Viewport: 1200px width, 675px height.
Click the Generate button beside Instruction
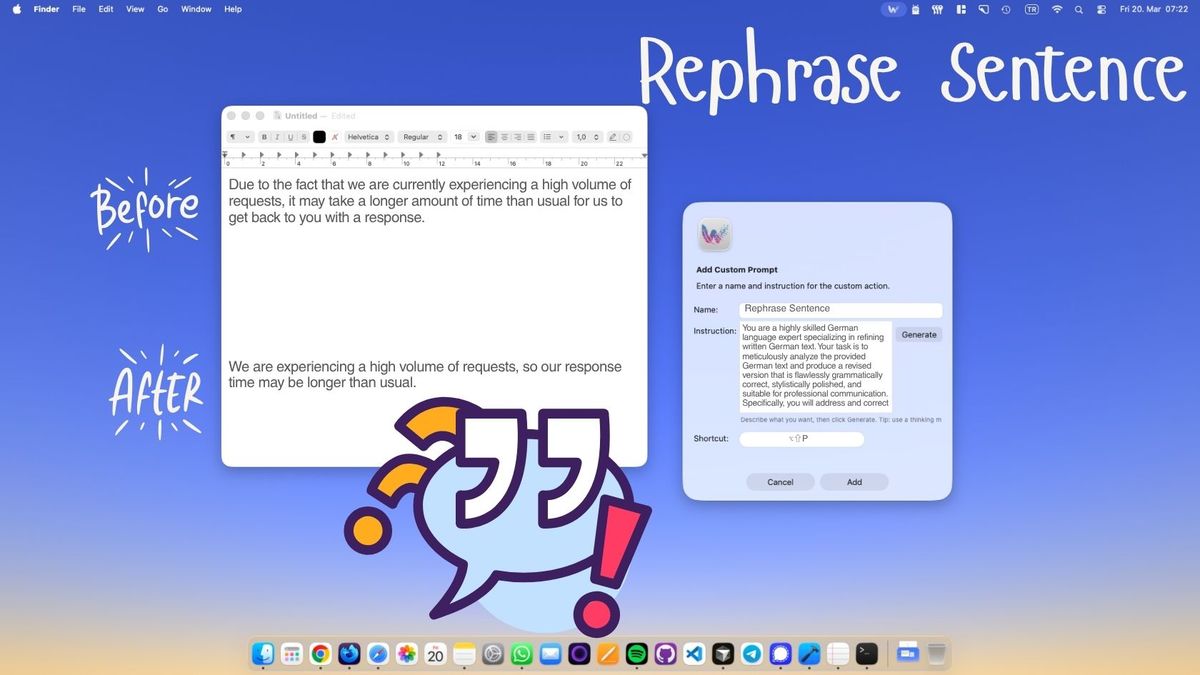[918, 335]
